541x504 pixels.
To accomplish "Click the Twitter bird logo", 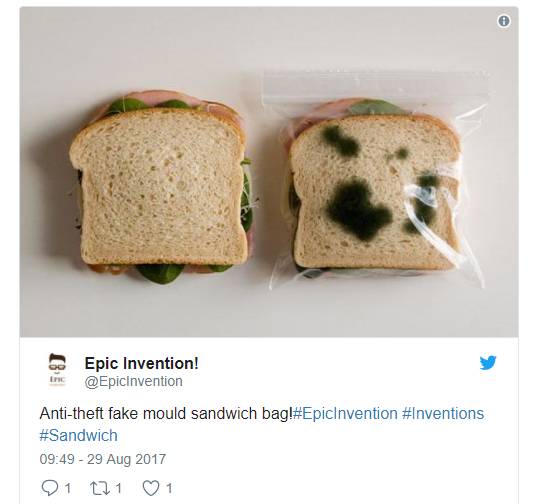I will 488,363.
